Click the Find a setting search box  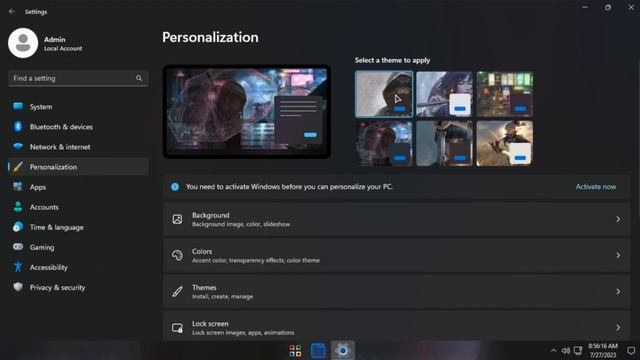(78, 78)
